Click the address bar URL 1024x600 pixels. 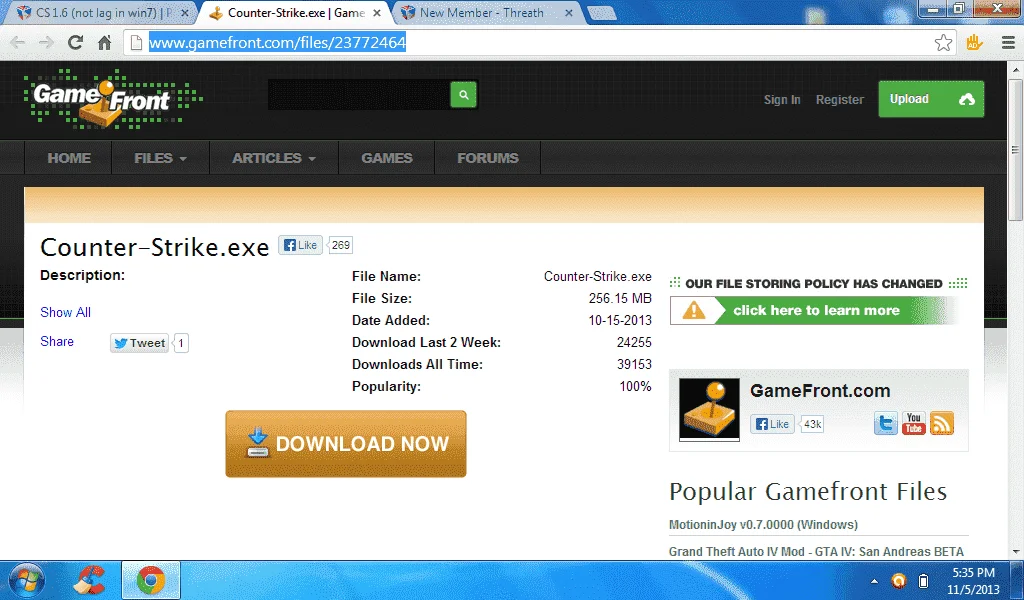(278, 43)
